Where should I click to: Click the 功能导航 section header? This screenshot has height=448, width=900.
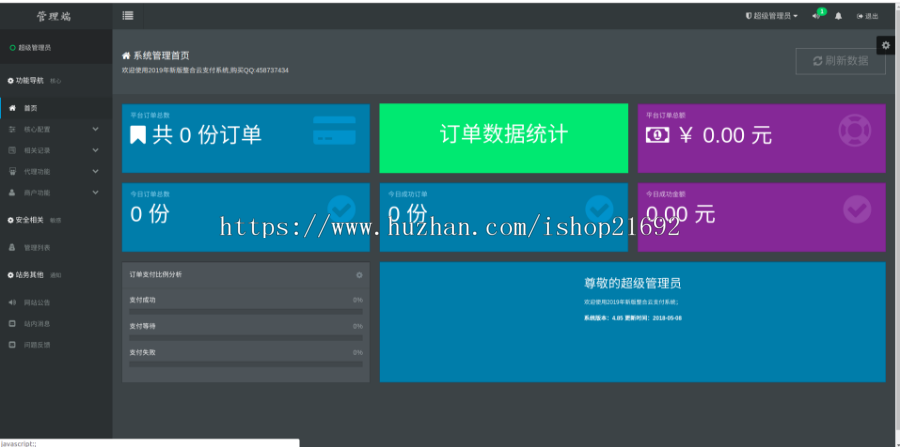point(26,81)
